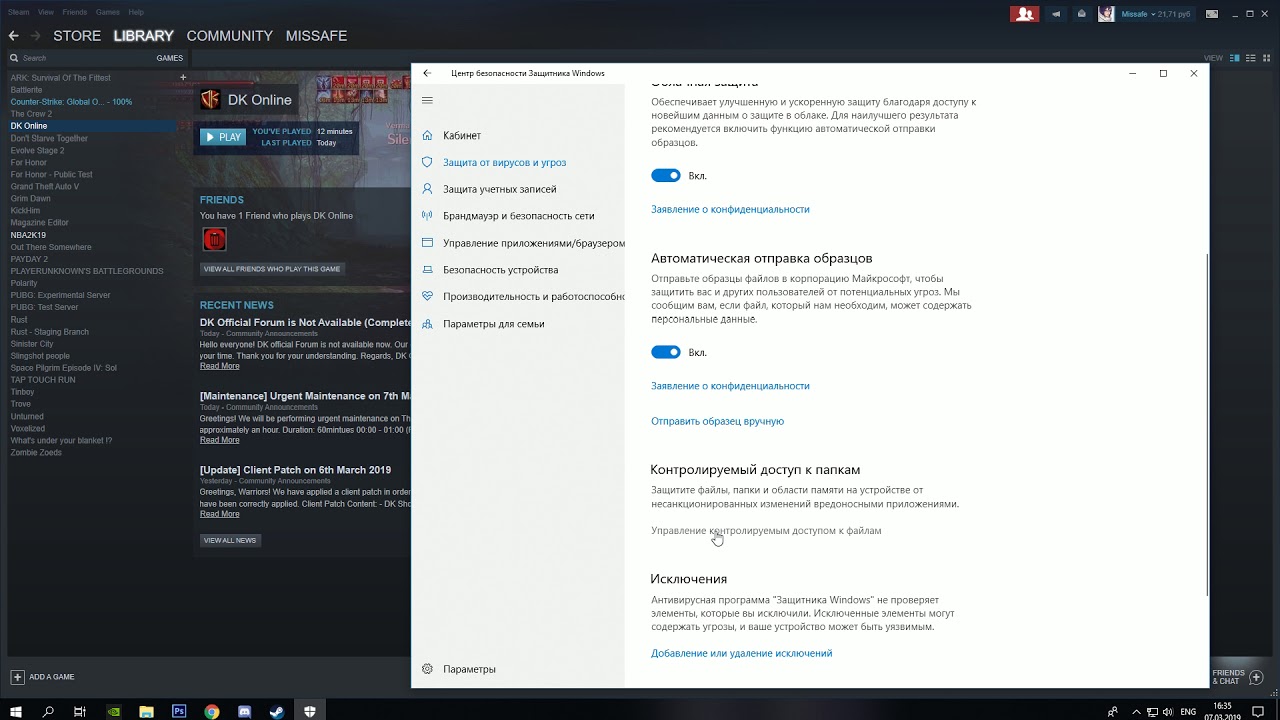Click 'Добавление или удаление исключений' link

point(742,653)
